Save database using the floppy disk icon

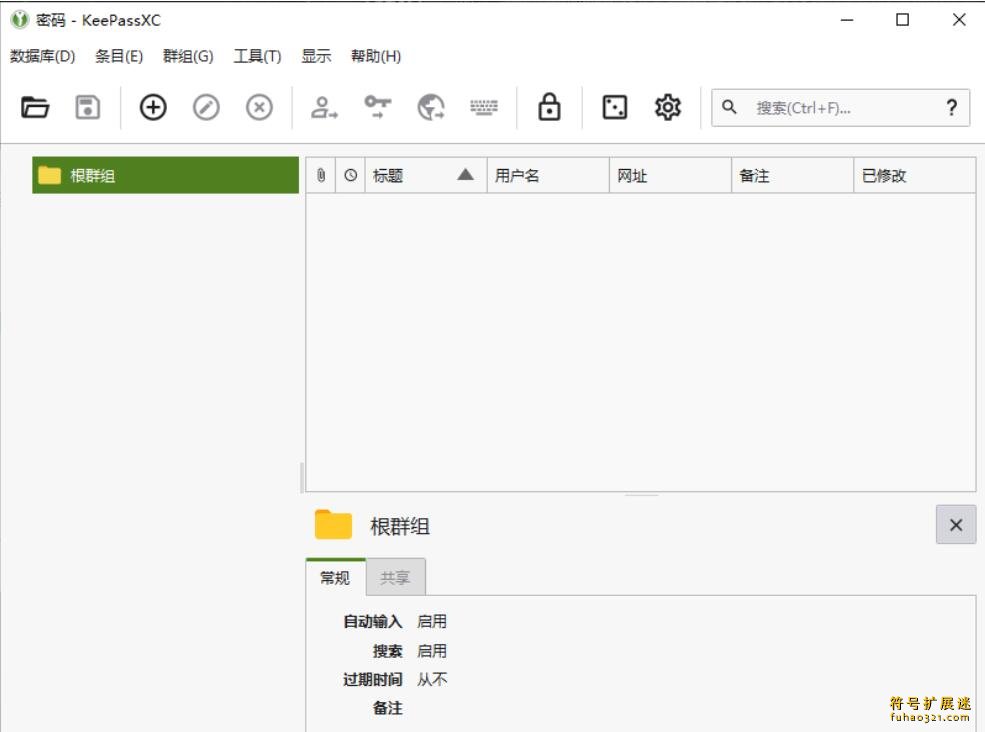(x=87, y=107)
